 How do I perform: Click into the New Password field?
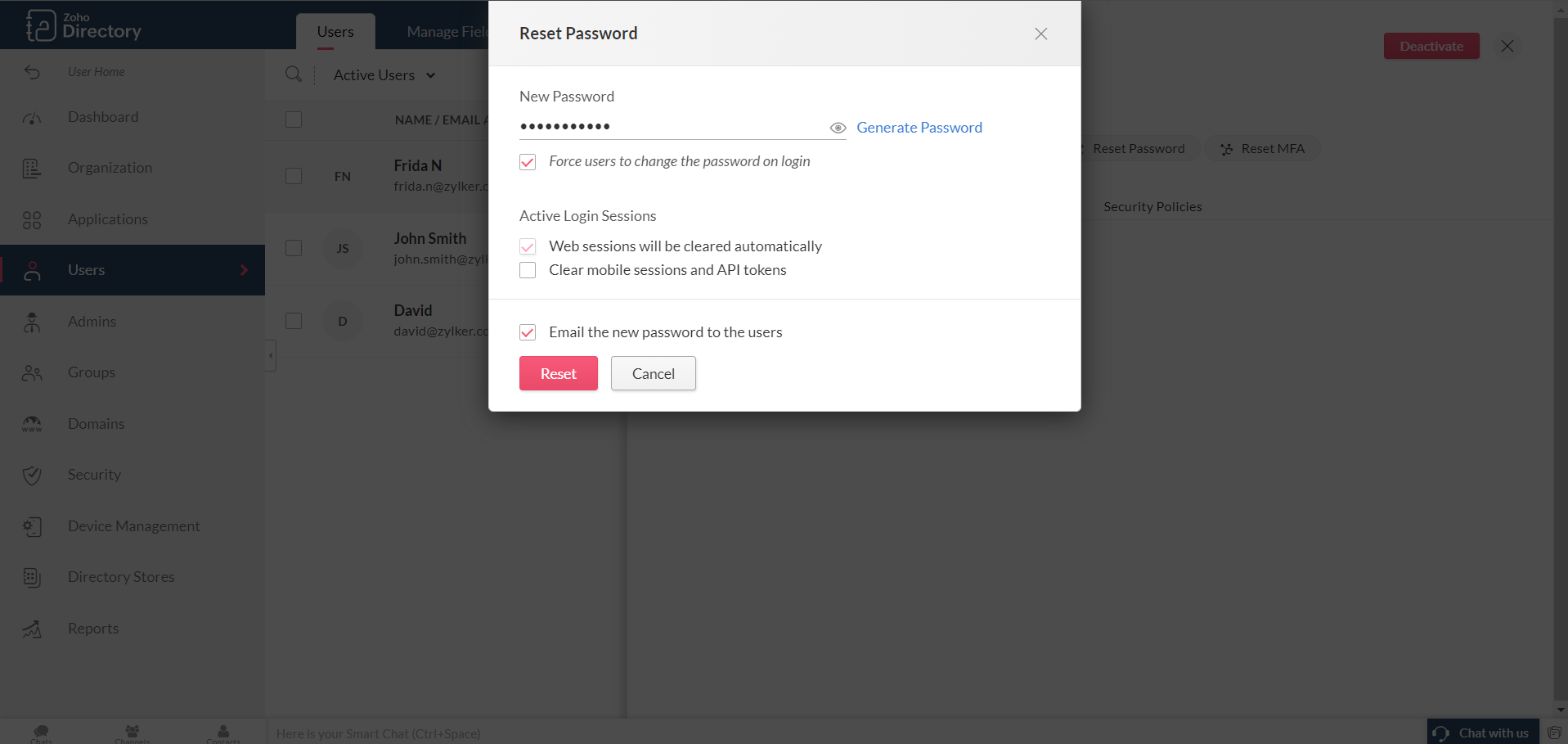[671, 127]
